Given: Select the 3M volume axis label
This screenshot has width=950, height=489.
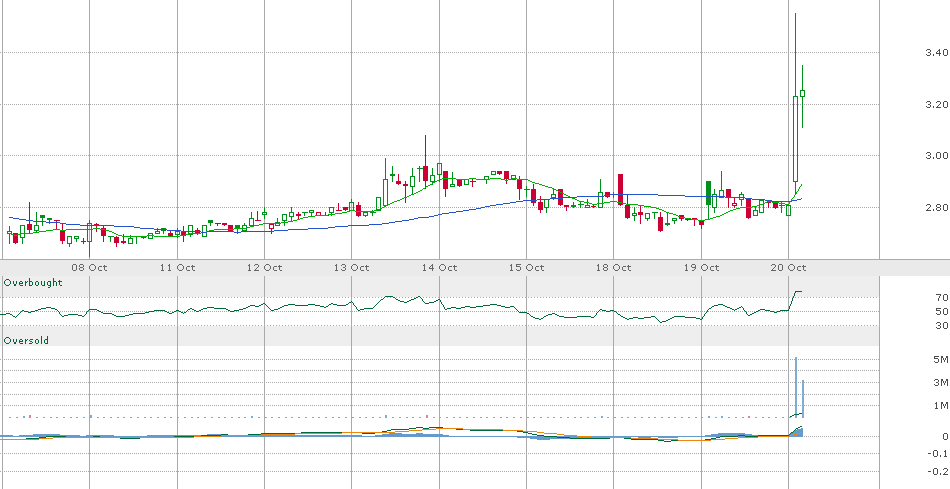Looking at the screenshot, I should tap(942, 383).
